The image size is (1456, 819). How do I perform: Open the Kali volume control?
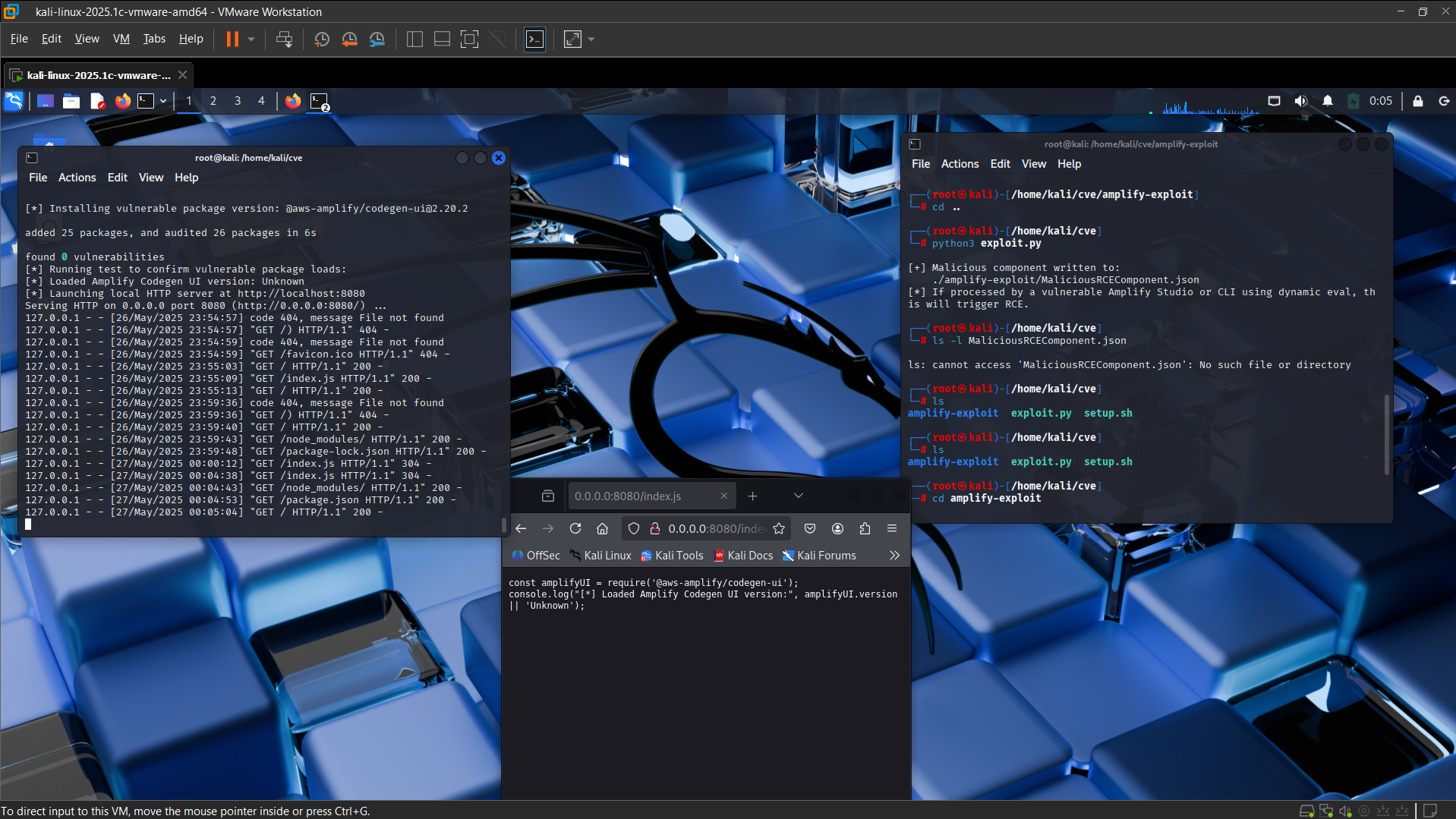[1301, 101]
